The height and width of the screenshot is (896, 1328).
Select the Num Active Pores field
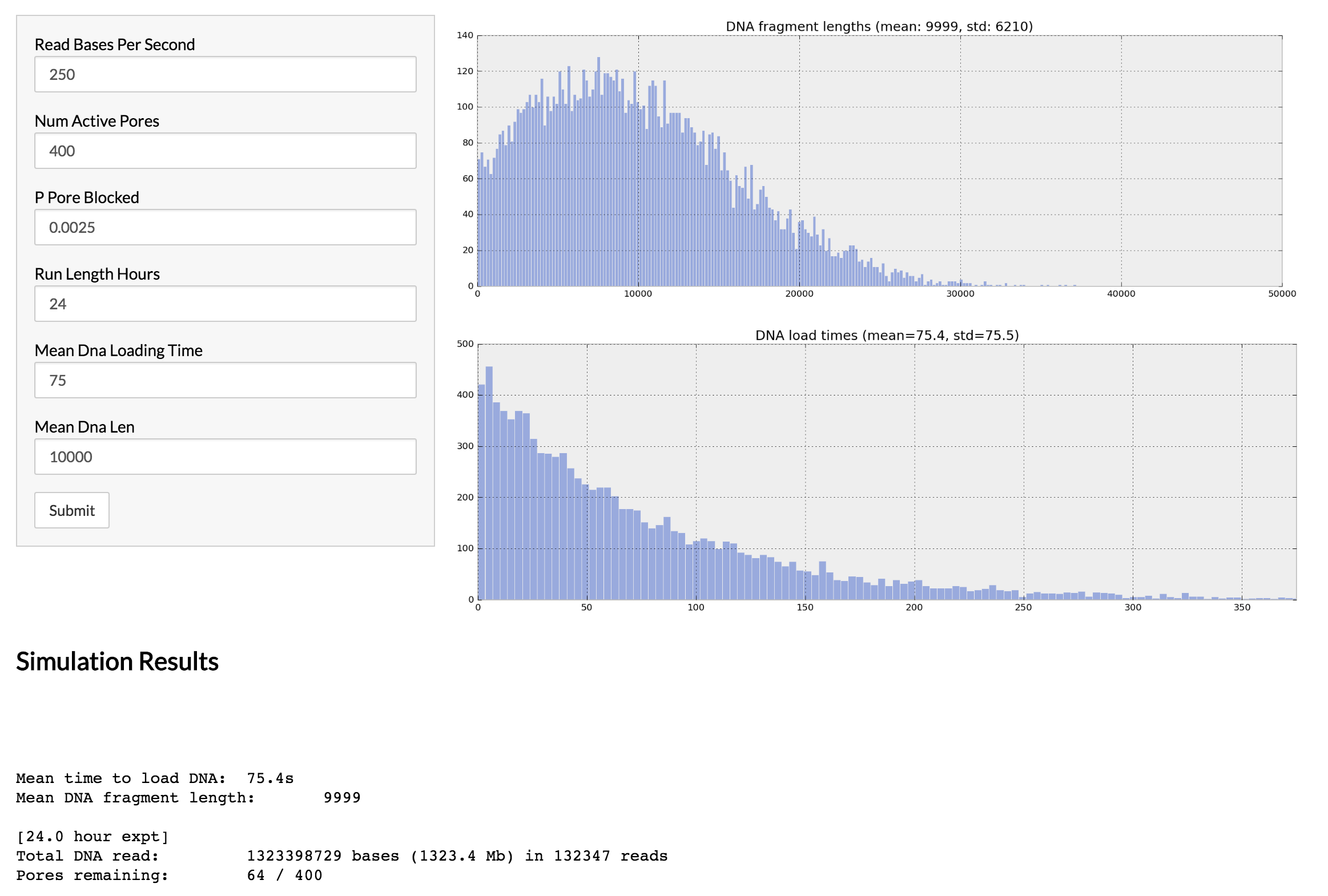224,151
